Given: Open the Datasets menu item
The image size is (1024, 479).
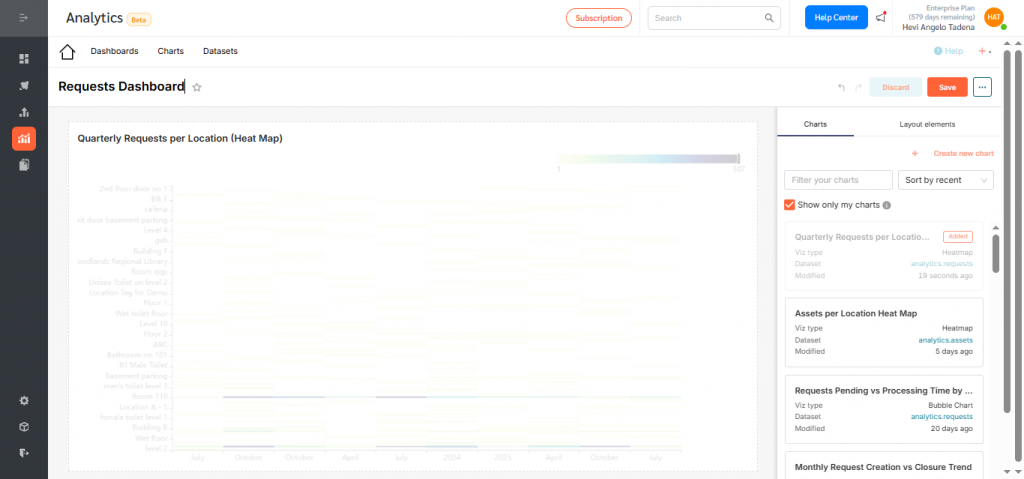Looking at the screenshot, I should tap(220, 51).
